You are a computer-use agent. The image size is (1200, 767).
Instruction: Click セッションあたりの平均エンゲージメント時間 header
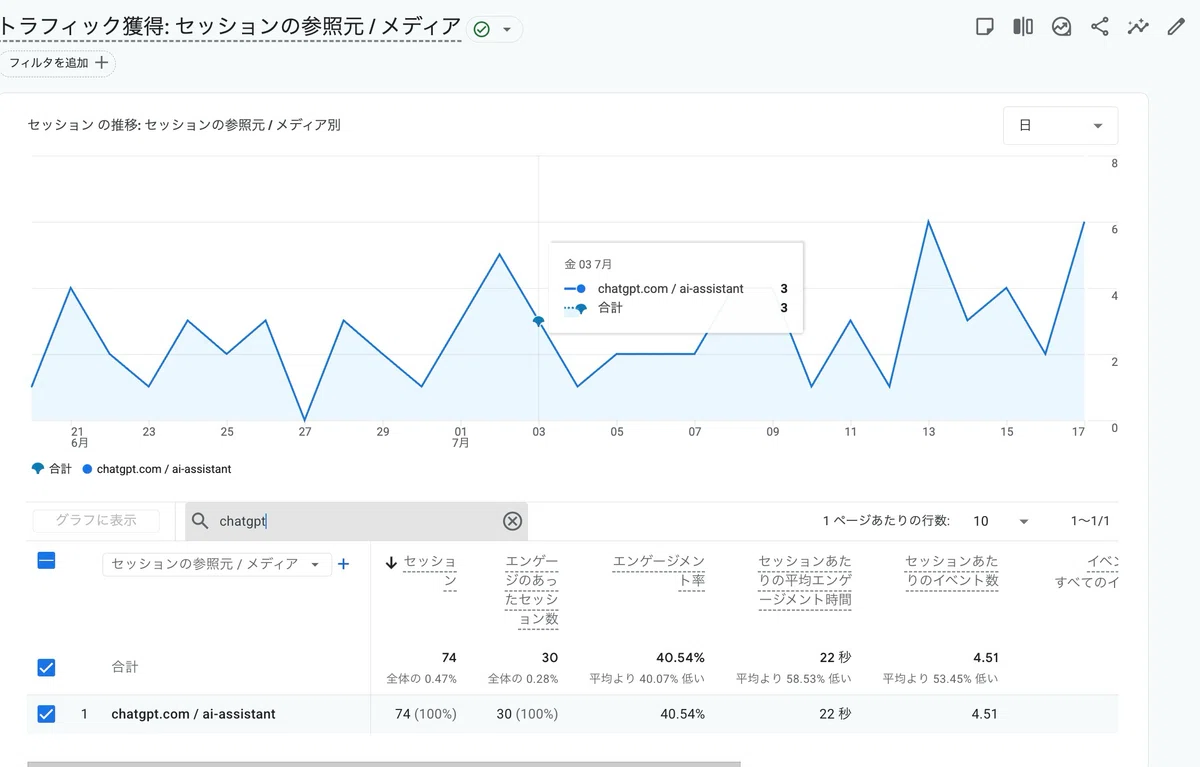click(805, 581)
